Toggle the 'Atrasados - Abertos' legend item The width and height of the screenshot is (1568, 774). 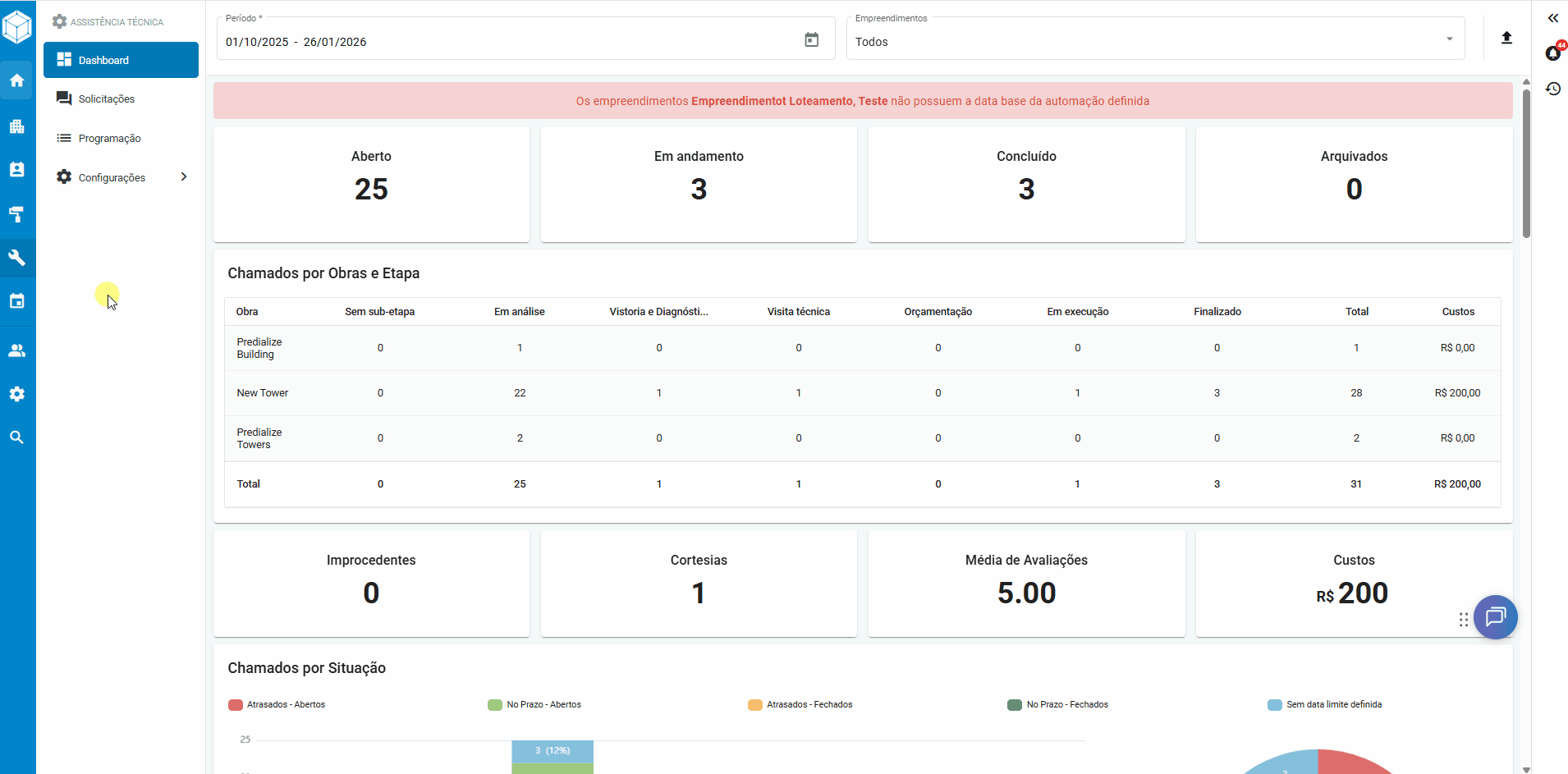(x=277, y=704)
